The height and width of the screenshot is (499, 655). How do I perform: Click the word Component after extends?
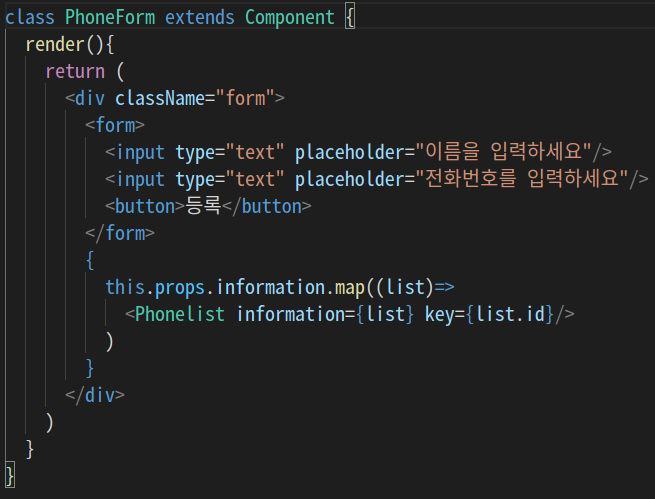289,18
